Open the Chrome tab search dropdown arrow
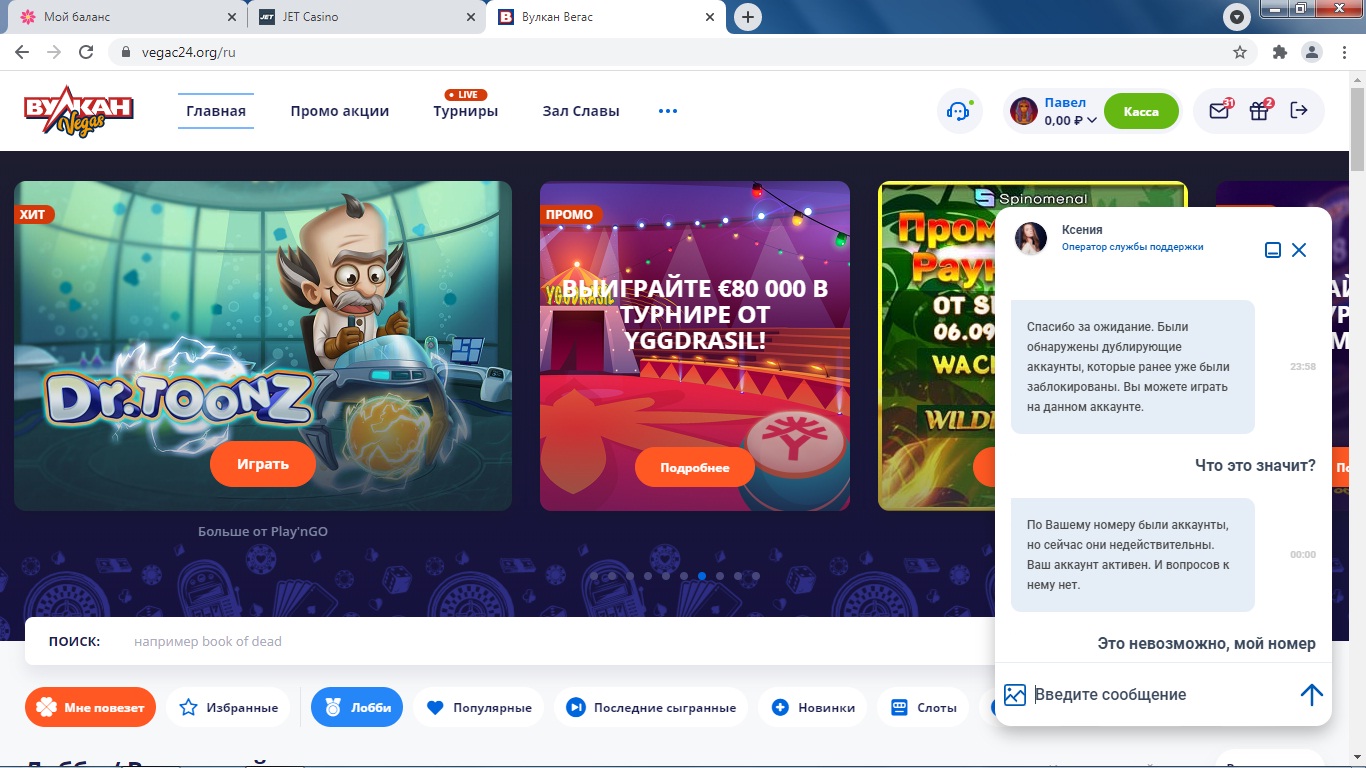The width and height of the screenshot is (1366, 768). (x=1238, y=17)
